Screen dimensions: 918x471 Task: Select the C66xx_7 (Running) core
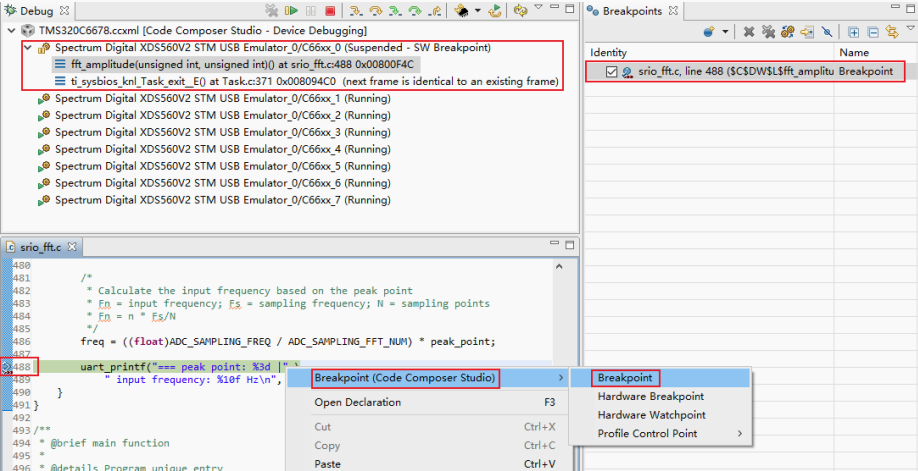pyautogui.click(x=214, y=200)
